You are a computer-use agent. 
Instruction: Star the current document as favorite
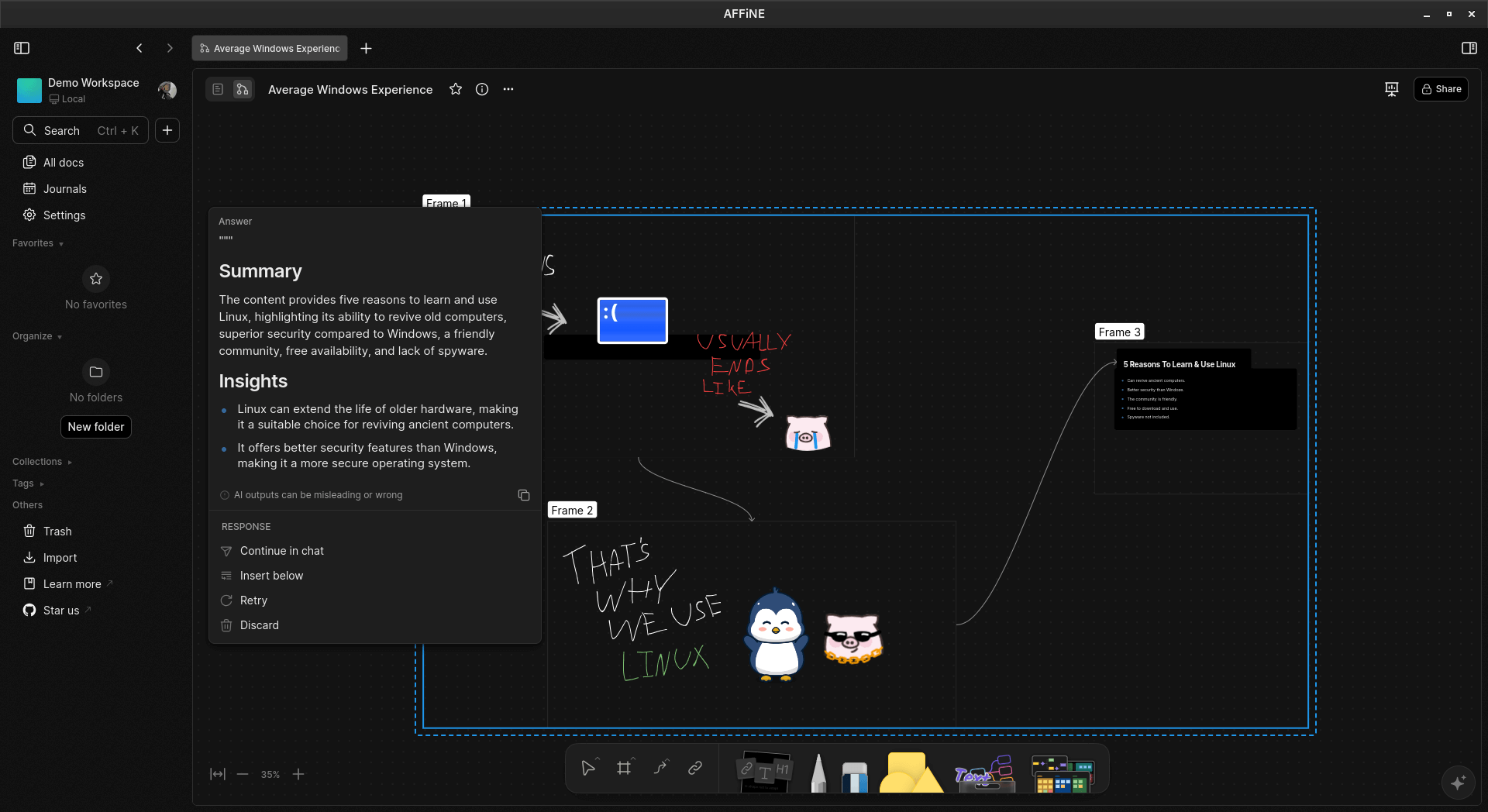456,89
